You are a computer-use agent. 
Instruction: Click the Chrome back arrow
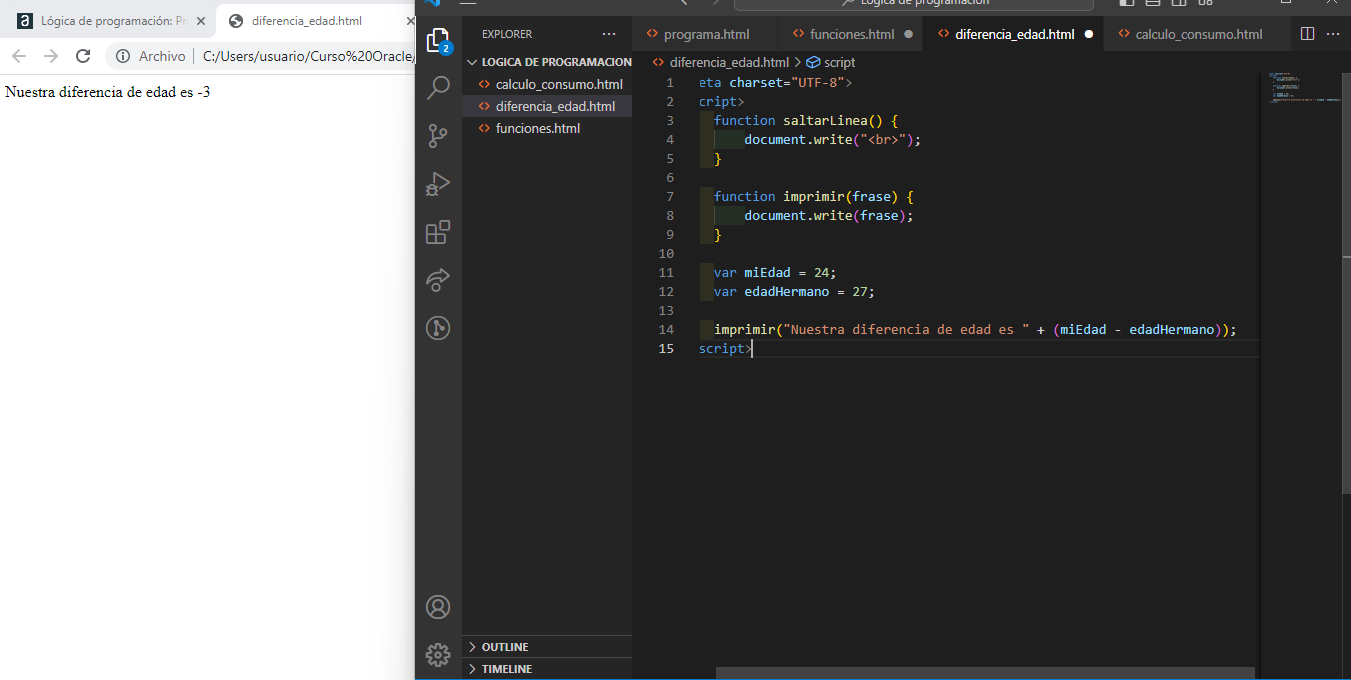[19, 56]
